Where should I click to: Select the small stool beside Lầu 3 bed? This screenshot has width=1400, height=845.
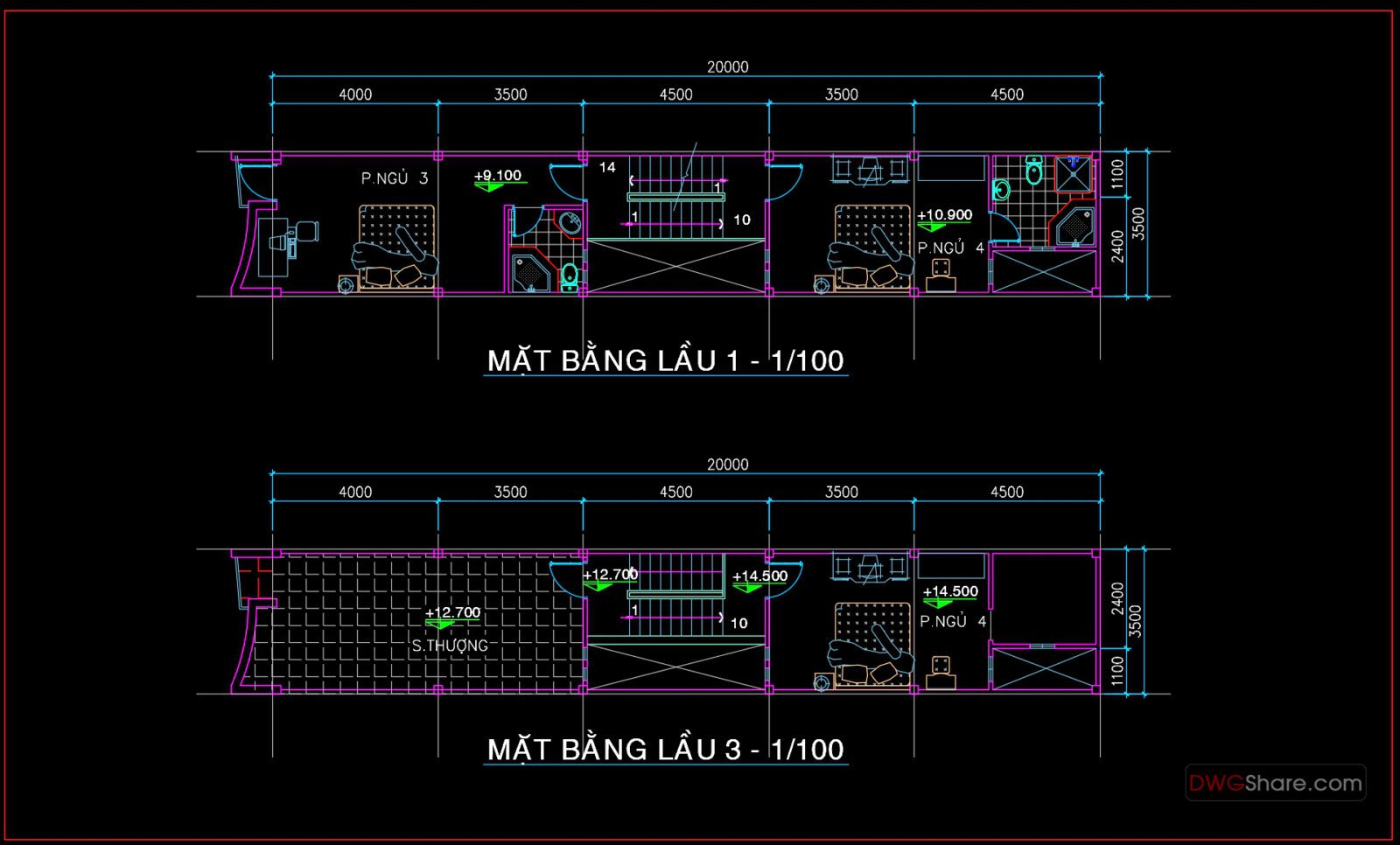(941, 670)
